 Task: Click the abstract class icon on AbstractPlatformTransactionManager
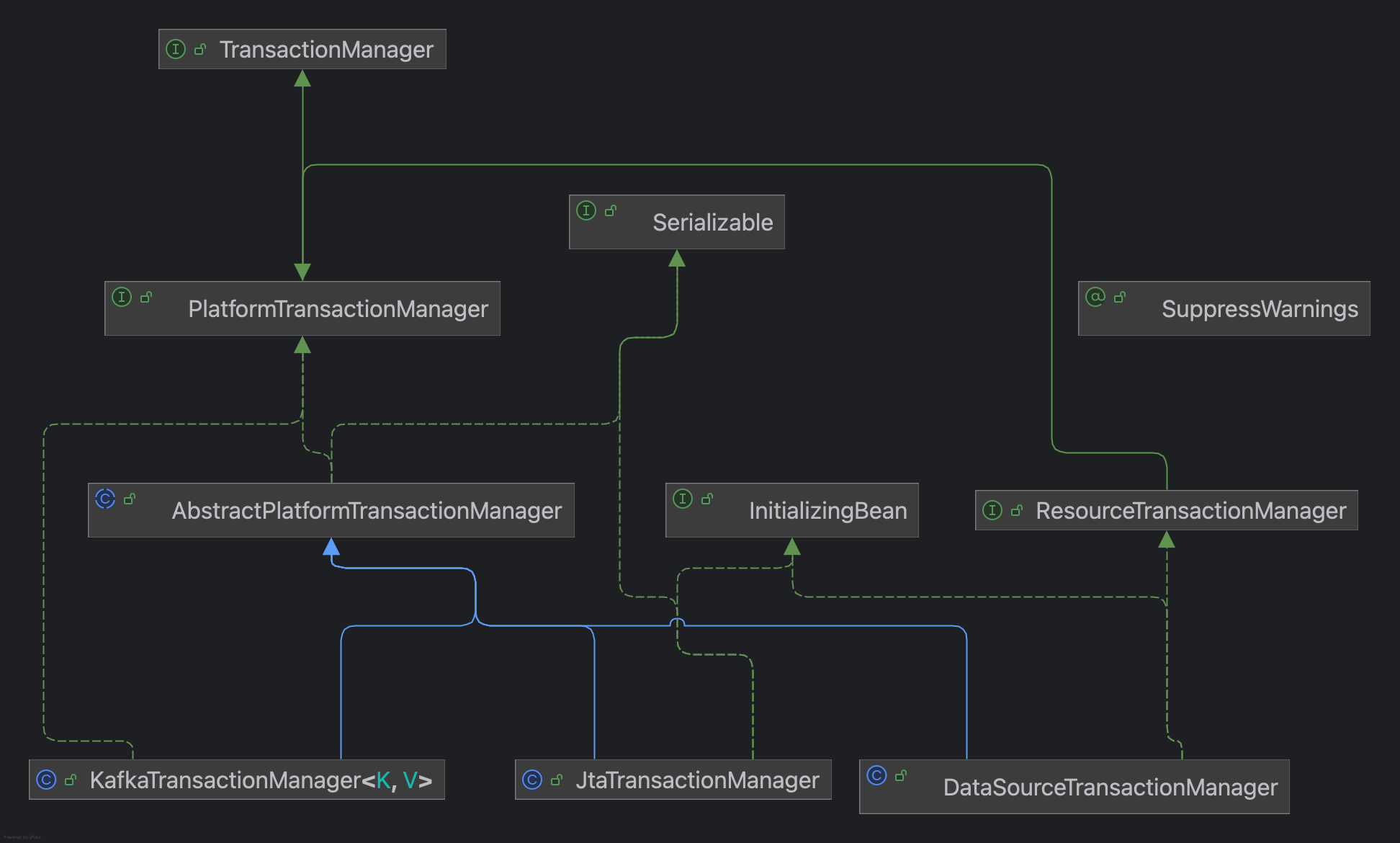click(x=105, y=499)
